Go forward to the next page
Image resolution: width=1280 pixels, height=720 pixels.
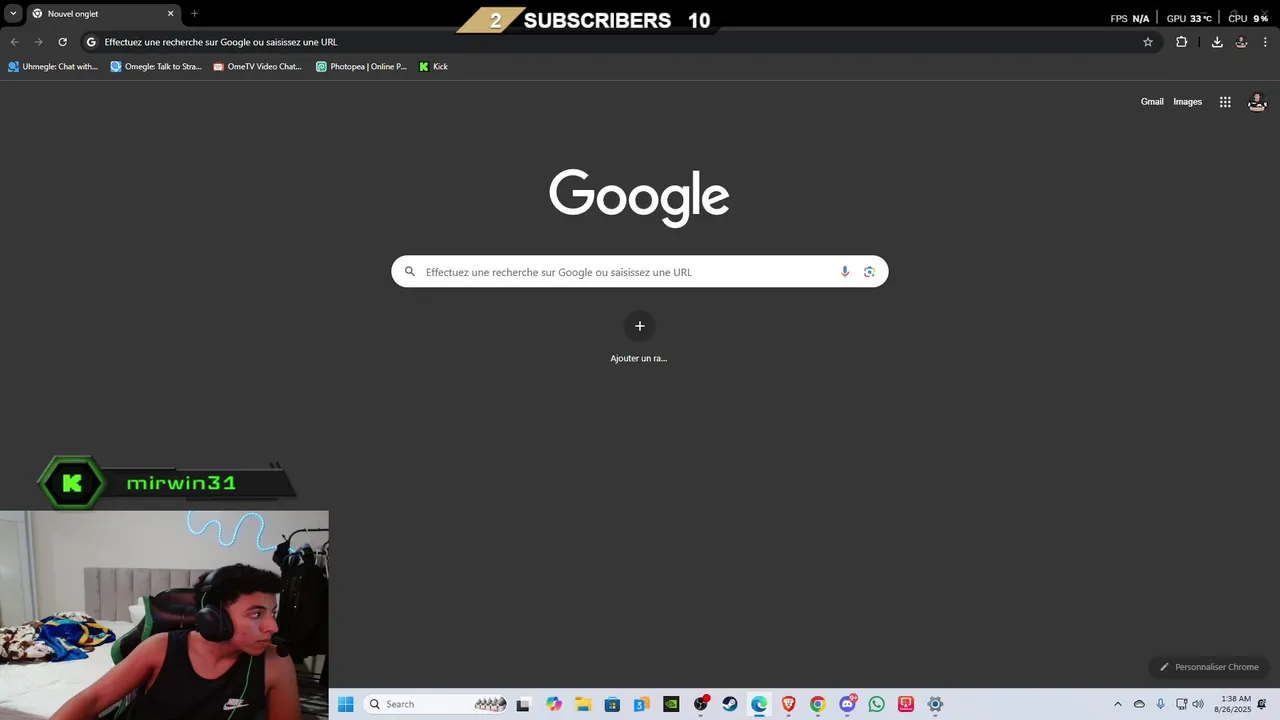pos(38,42)
